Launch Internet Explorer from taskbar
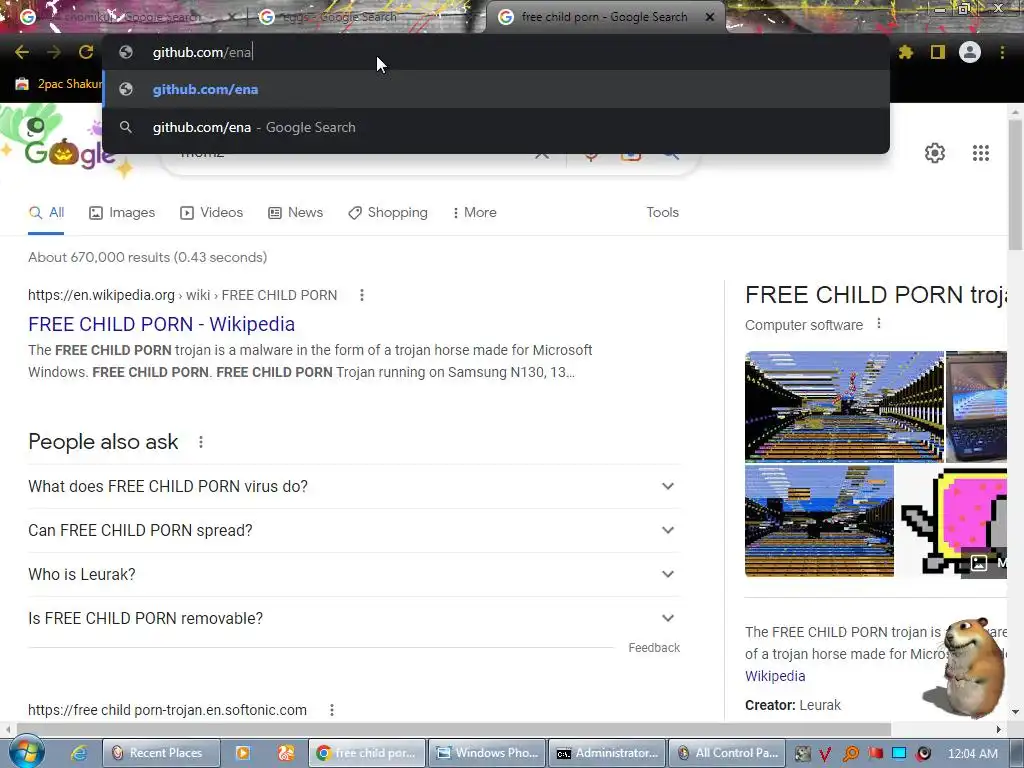The height and width of the screenshot is (768, 1024). pyautogui.click(x=79, y=753)
